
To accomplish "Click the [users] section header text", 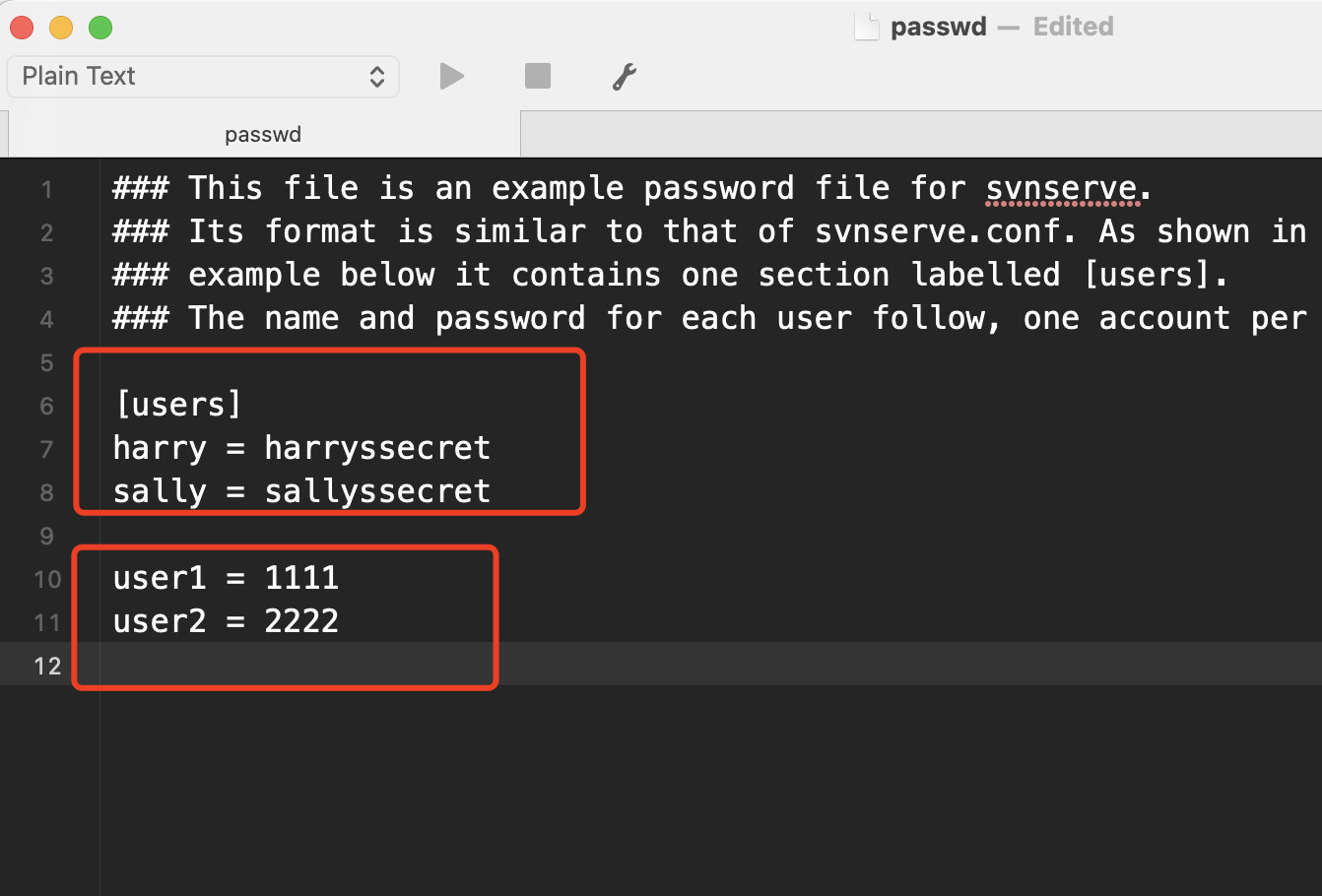I will [x=178, y=405].
